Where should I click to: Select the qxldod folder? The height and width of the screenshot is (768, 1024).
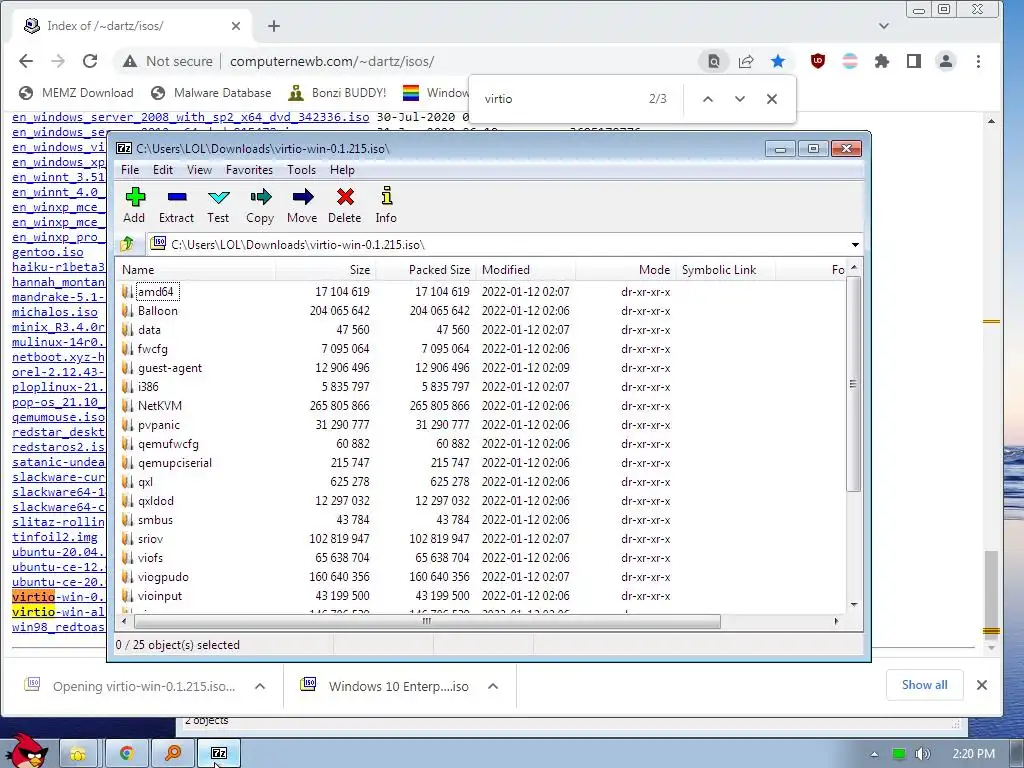point(155,501)
